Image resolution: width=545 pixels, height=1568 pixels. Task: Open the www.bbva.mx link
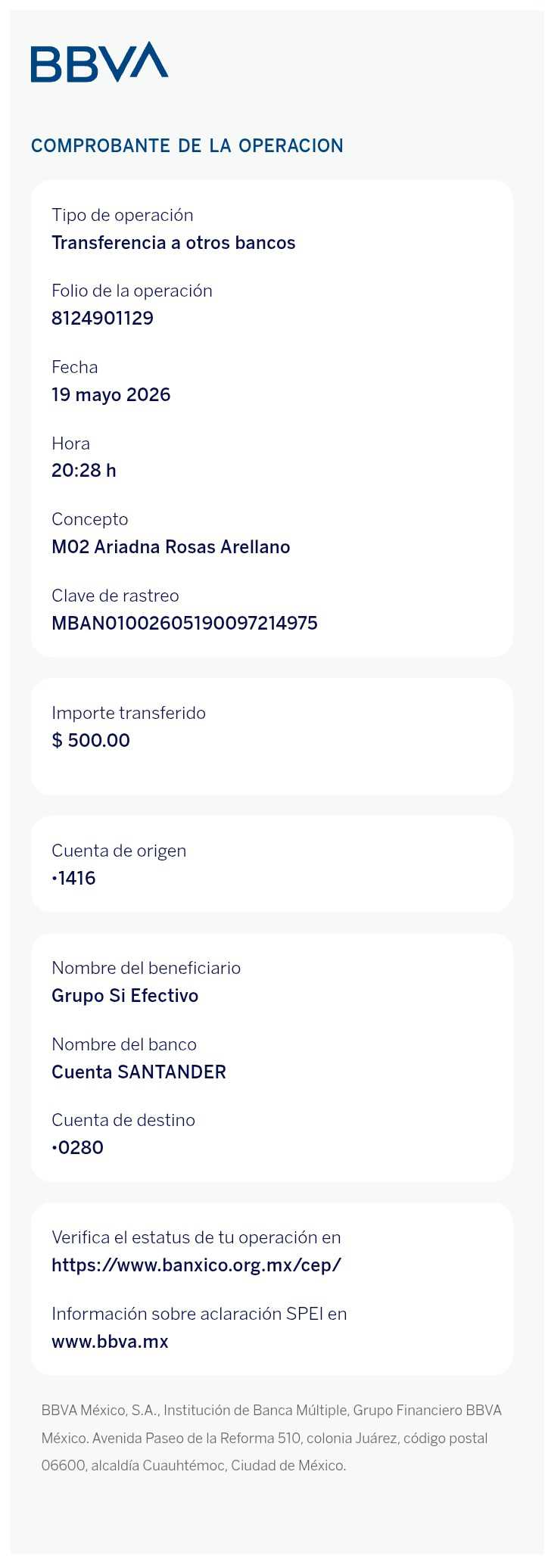(x=110, y=1342)
